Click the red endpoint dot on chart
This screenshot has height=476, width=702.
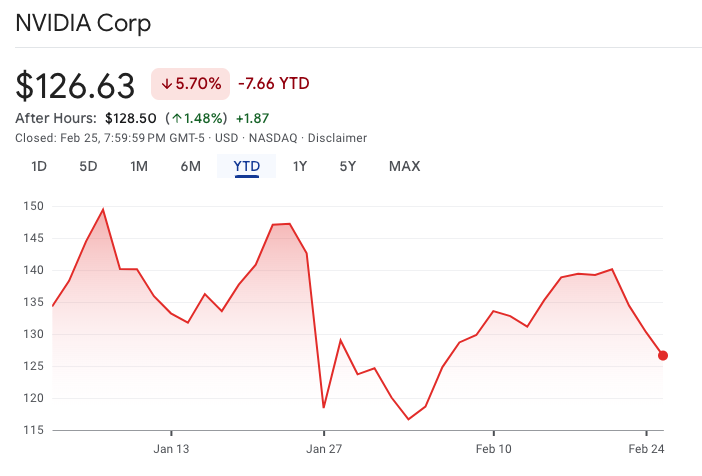[x=663, y=355]
